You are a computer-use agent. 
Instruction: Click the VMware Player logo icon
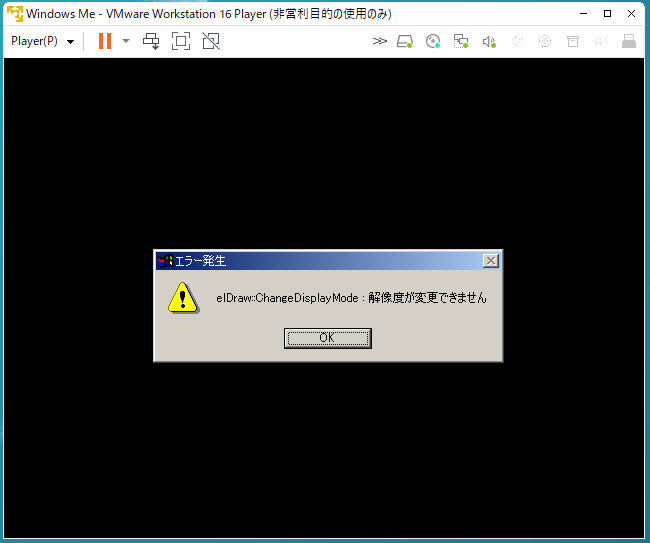[x=15, y=14]
